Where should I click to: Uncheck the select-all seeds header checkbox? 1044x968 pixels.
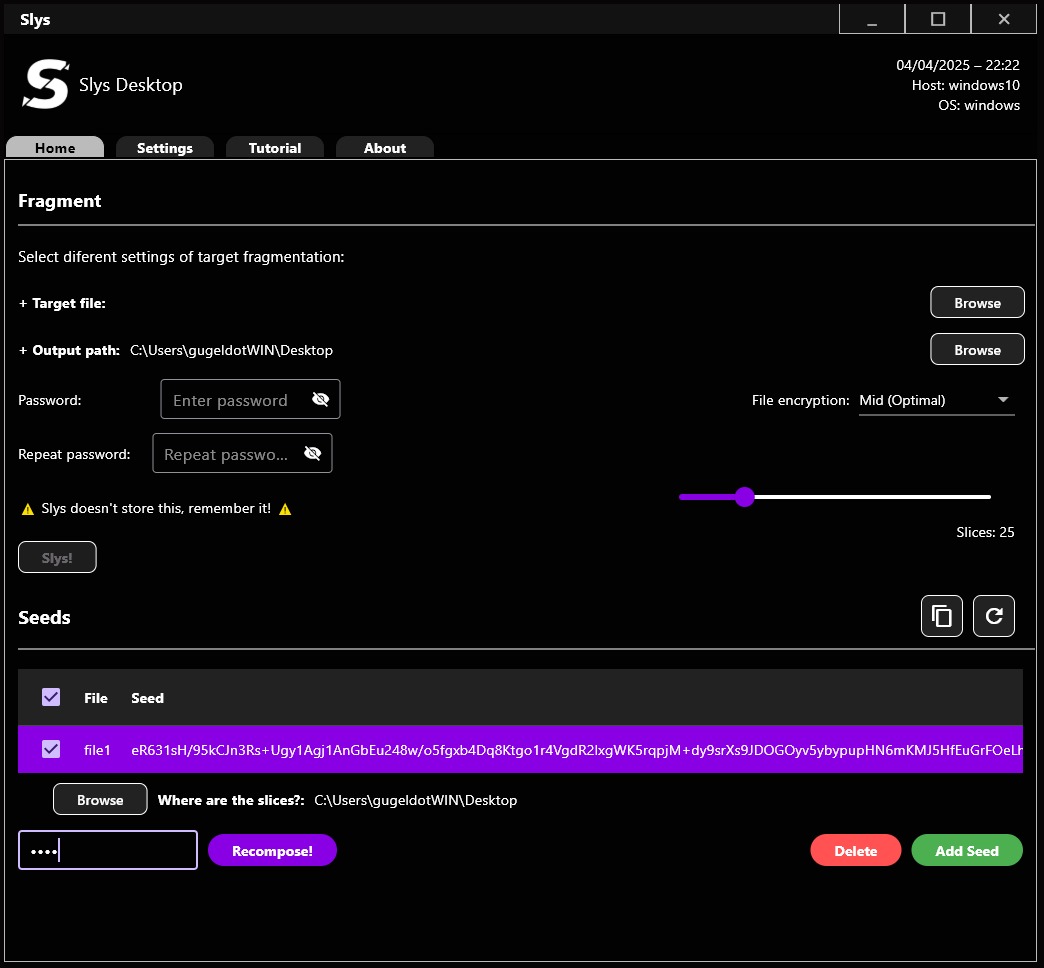pos(51,697)
